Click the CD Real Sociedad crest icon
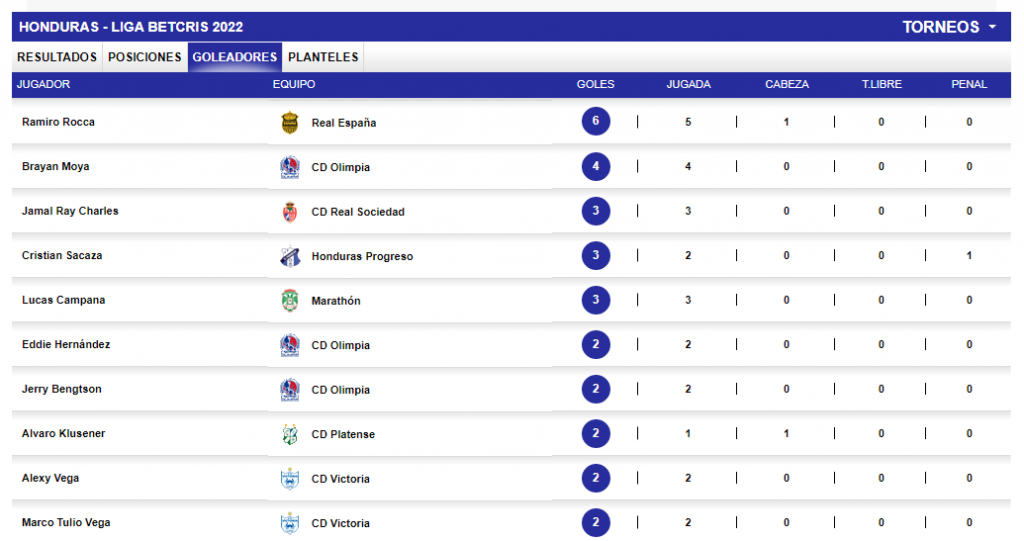 tap(289, 212)
